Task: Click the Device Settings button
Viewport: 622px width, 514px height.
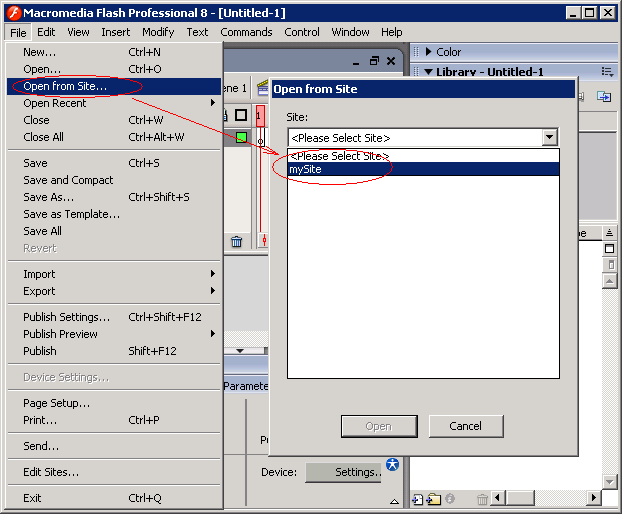Action: pos(343,472)
